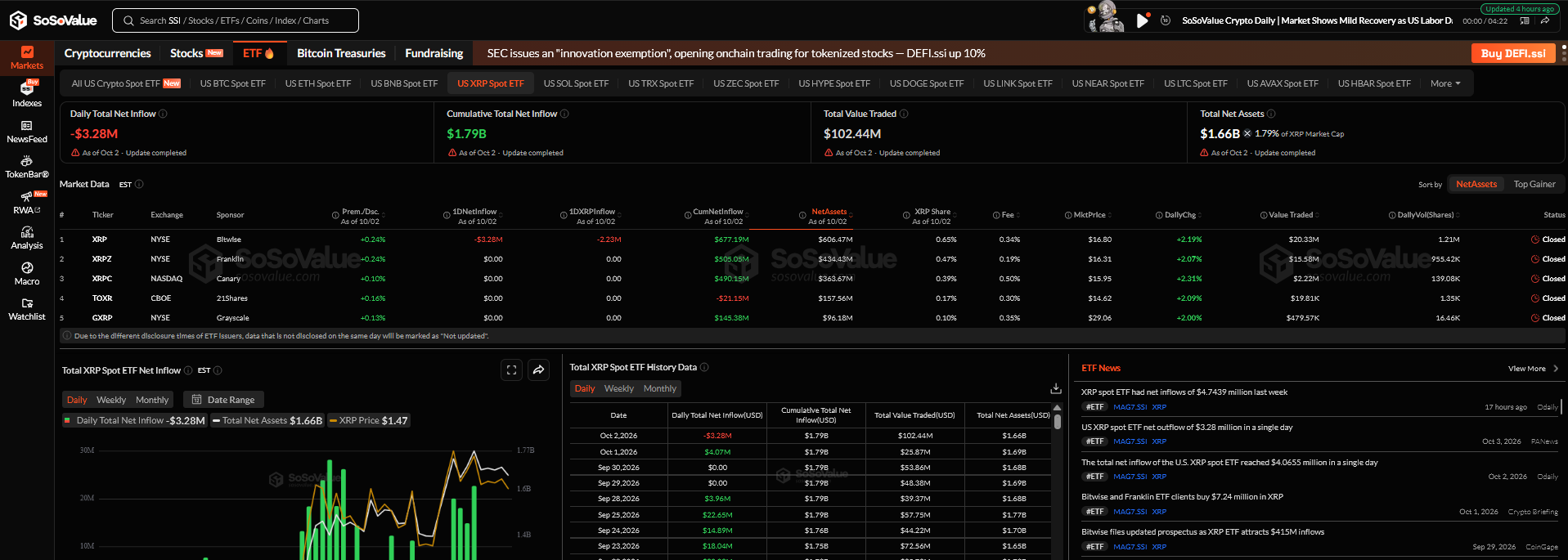Open the Bitcoin Treasuries tab

pyautogui.click(x=341, y=53)
